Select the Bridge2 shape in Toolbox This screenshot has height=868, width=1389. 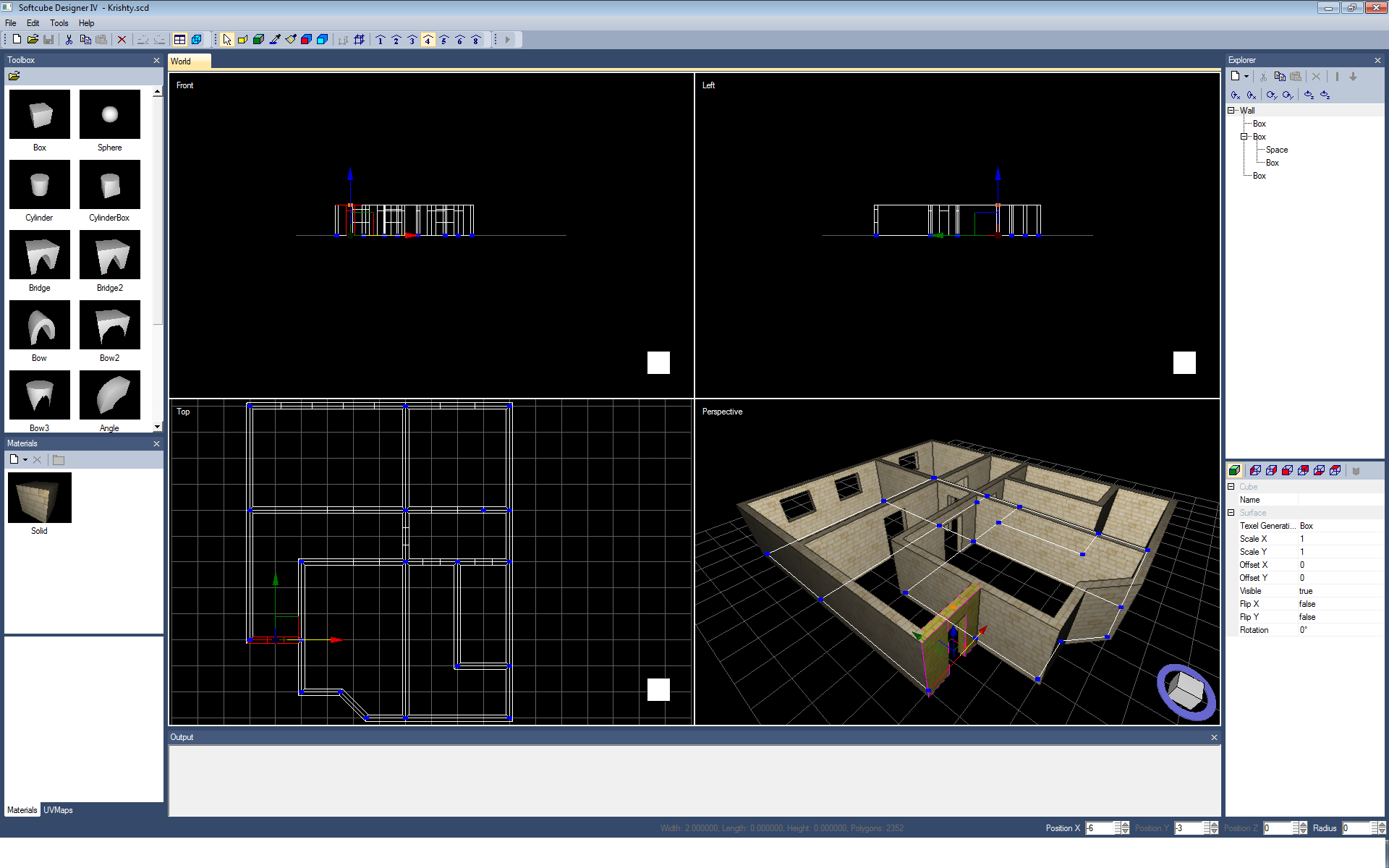pyautogui.click(x=110, y=255)
